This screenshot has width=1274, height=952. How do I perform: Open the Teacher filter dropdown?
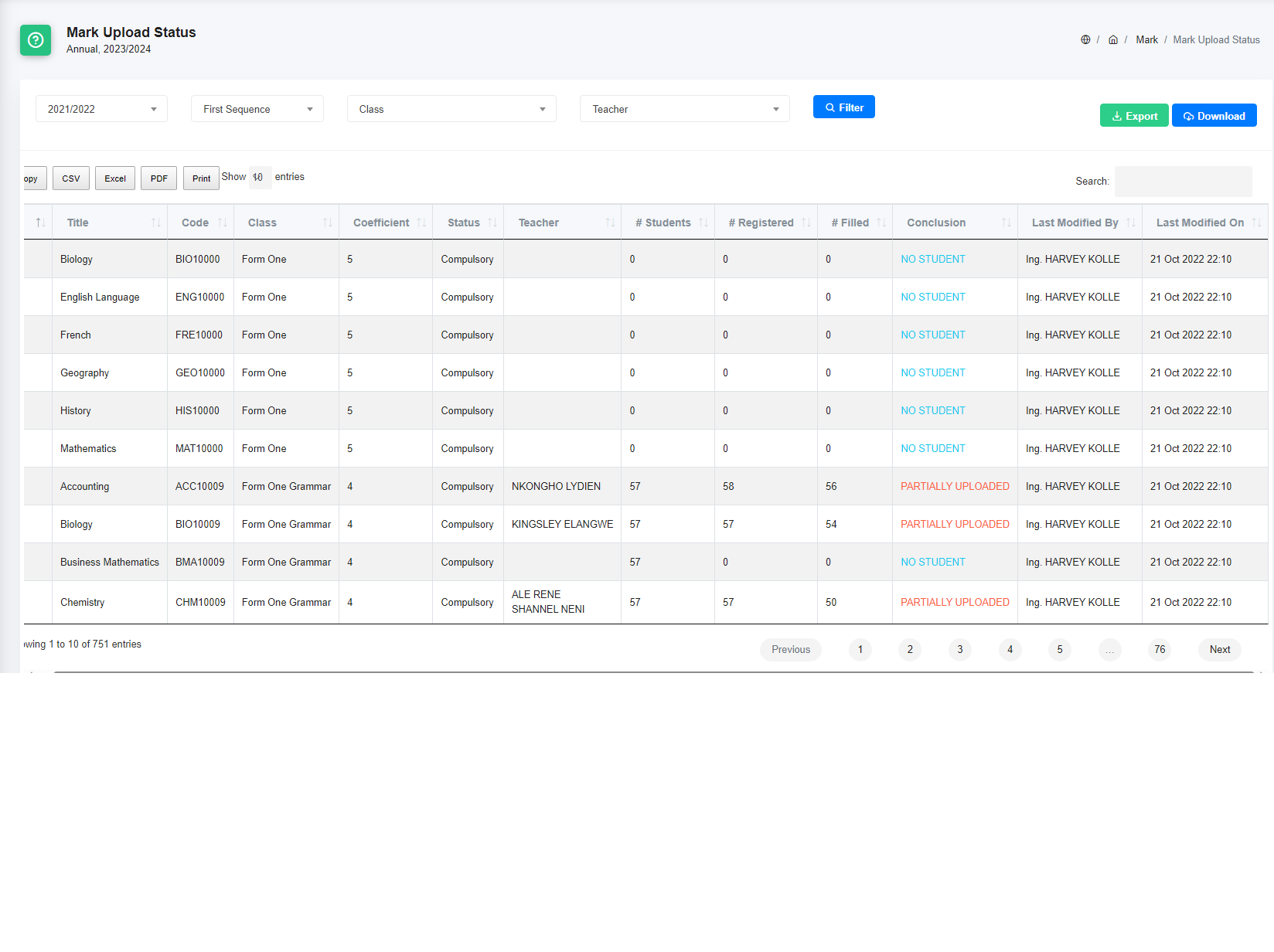coord(684,109)
